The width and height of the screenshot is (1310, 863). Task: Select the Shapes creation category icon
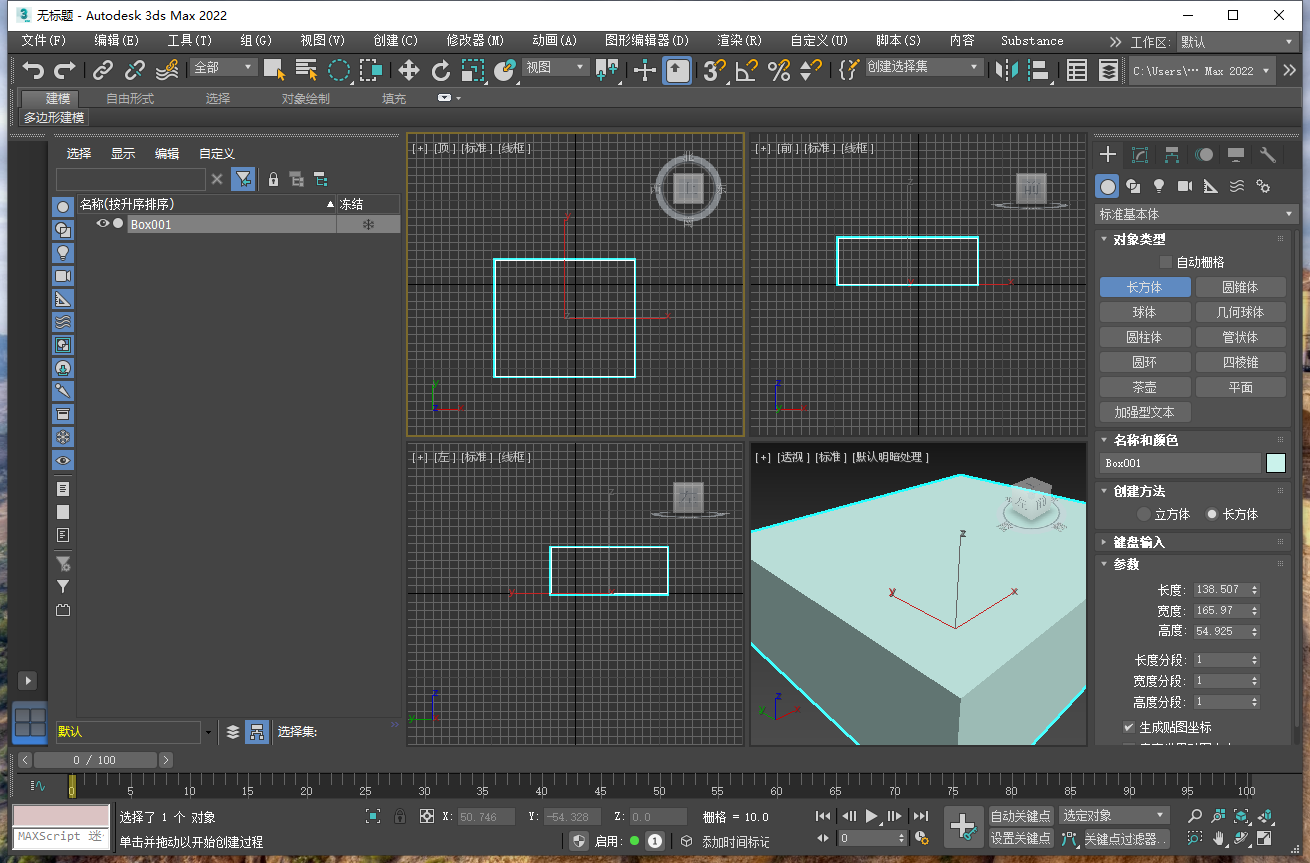[1133, 186]
